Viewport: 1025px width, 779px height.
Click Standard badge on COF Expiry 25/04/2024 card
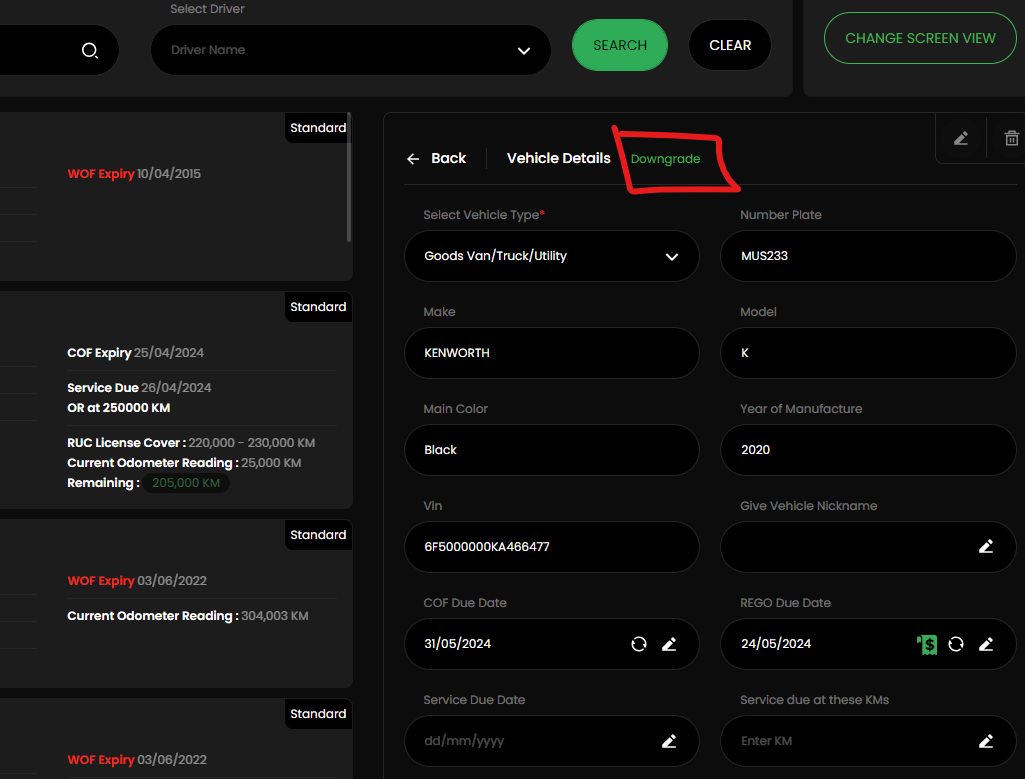(318, 307)
